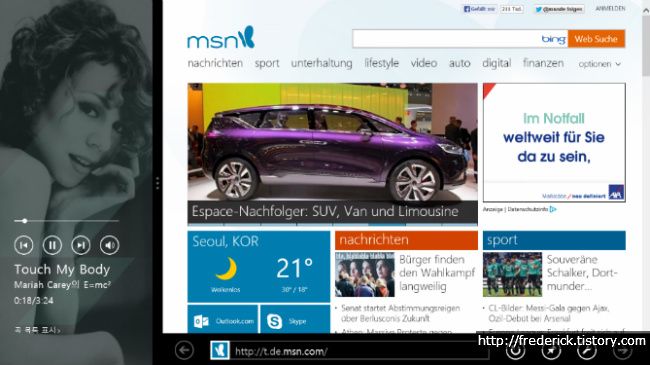This screenshot has height=365, width=650.
Task: Click the scrollbar up arrow
Action: [x=646, y=11]
